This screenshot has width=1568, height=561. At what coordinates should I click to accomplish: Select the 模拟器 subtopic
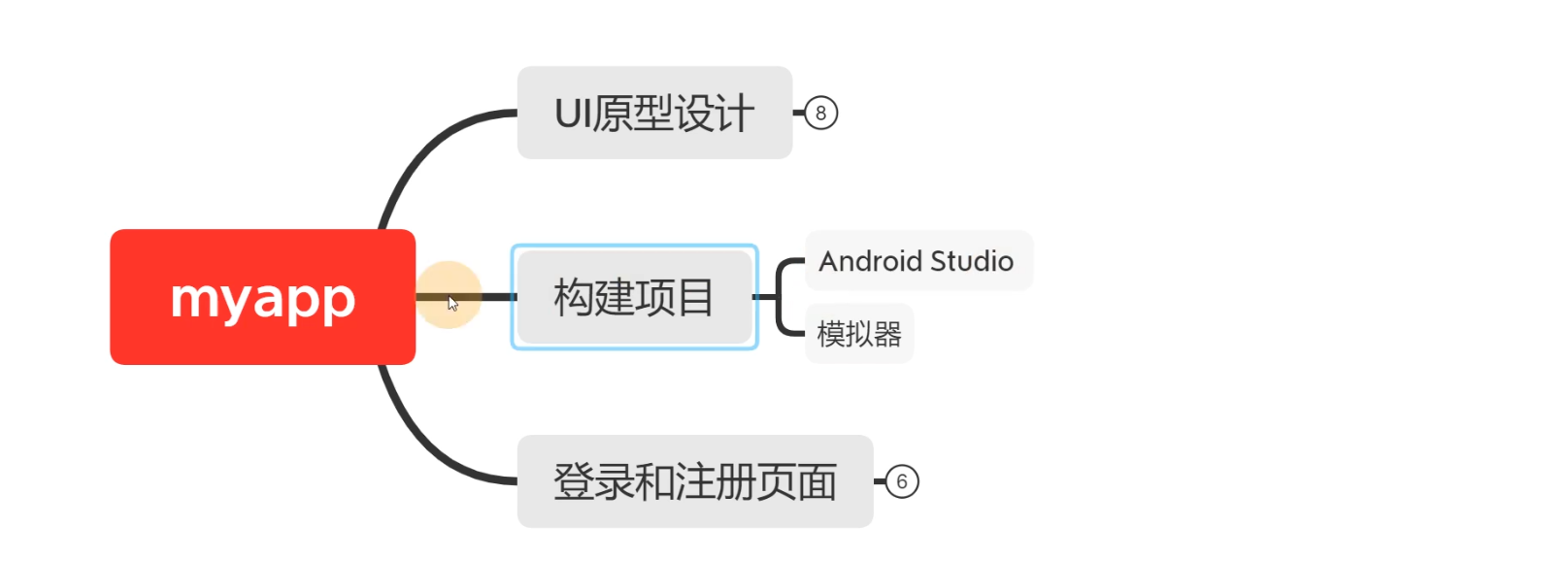859,334
